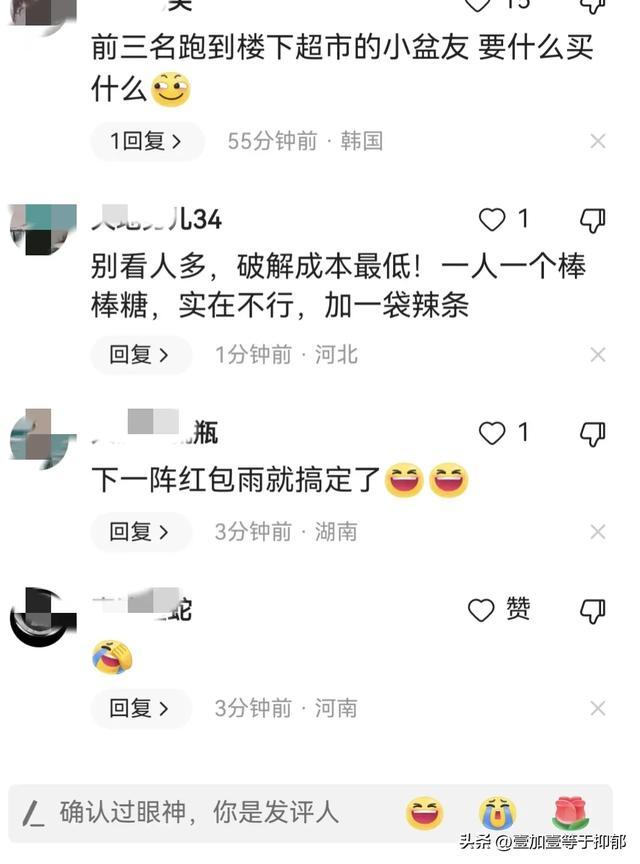Open 回复 under the Henan comment
Viewport: 640px width, 864px height.
(x=141, y=708)
